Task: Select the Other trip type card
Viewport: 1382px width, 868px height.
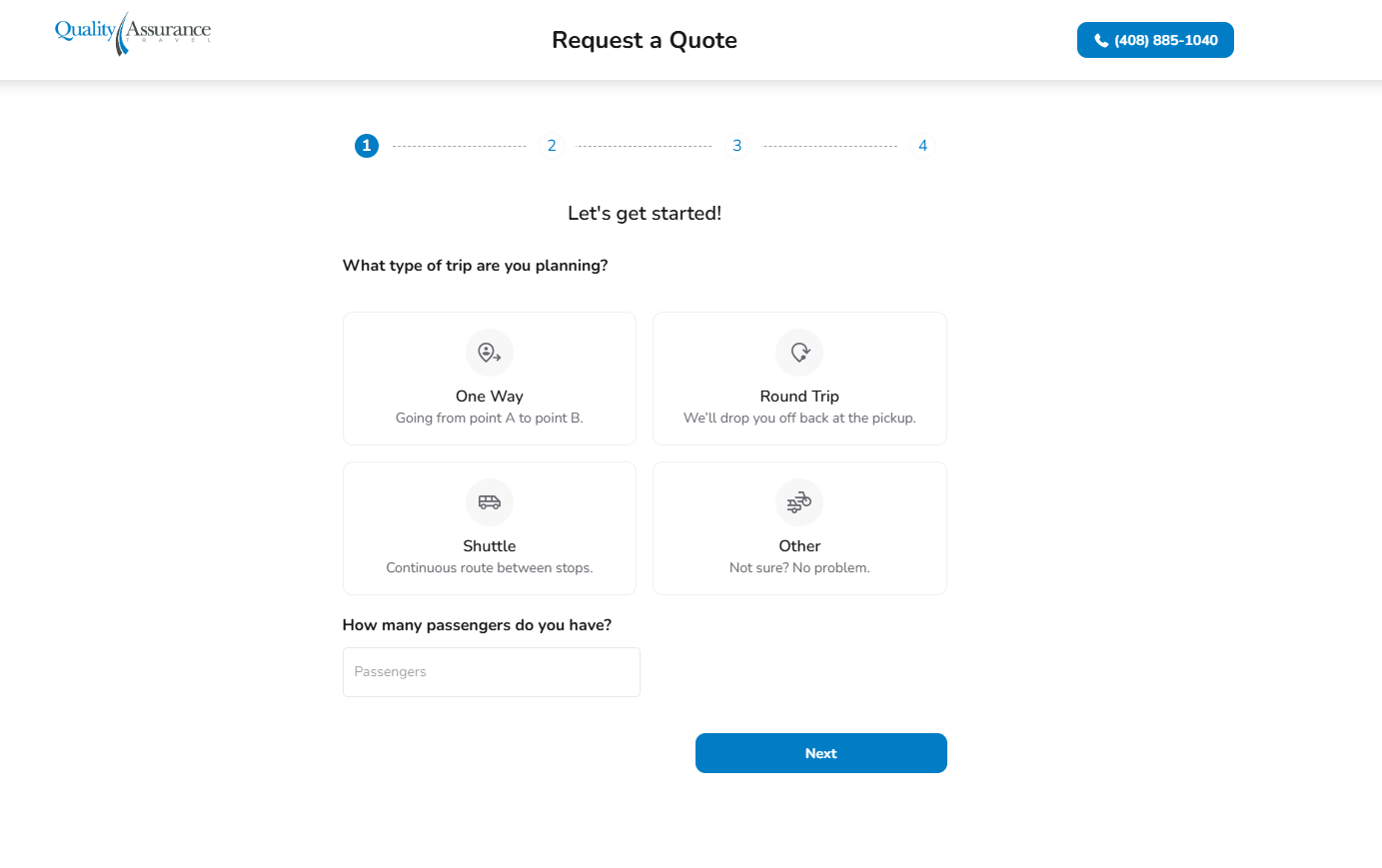Action: point(799,528)
